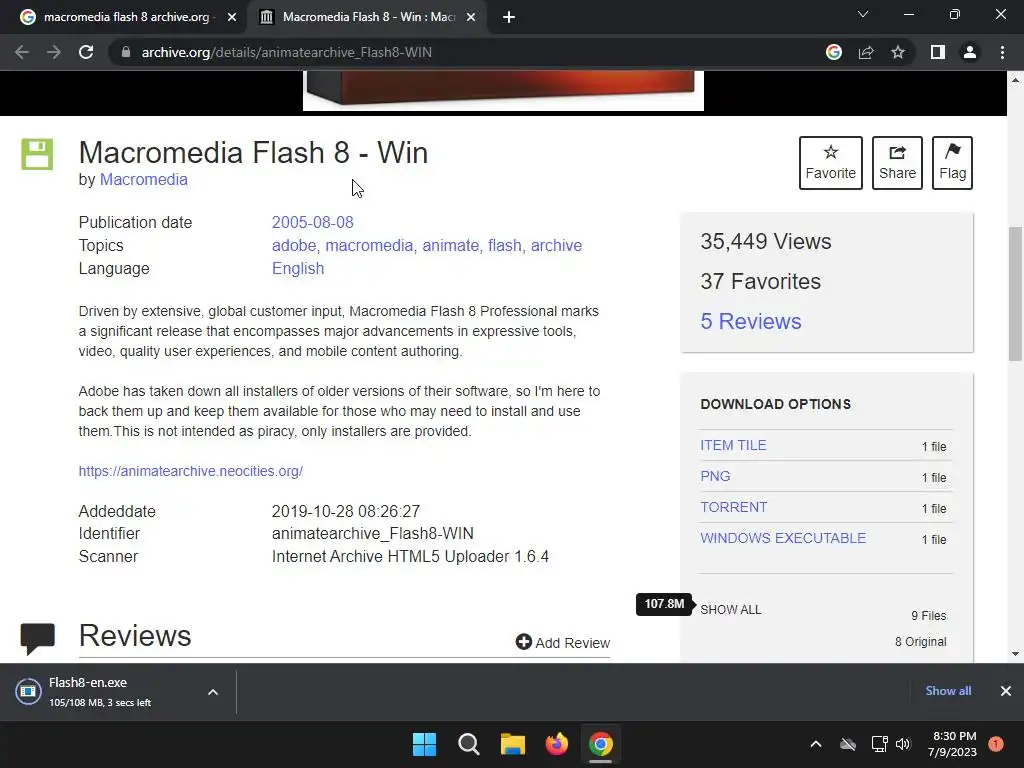Image resolution: width=1024 pixels, height=768 pixels.
Task: Click the forward navigation arrow
Action: click(54, 52)
